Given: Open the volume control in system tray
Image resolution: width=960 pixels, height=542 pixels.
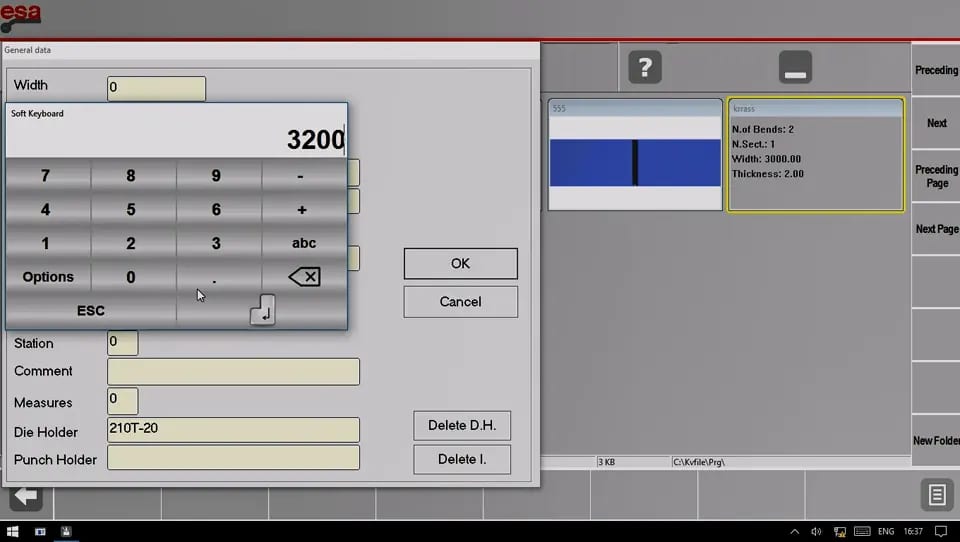Looking at the screenshot, I should [x=816, y=531].
